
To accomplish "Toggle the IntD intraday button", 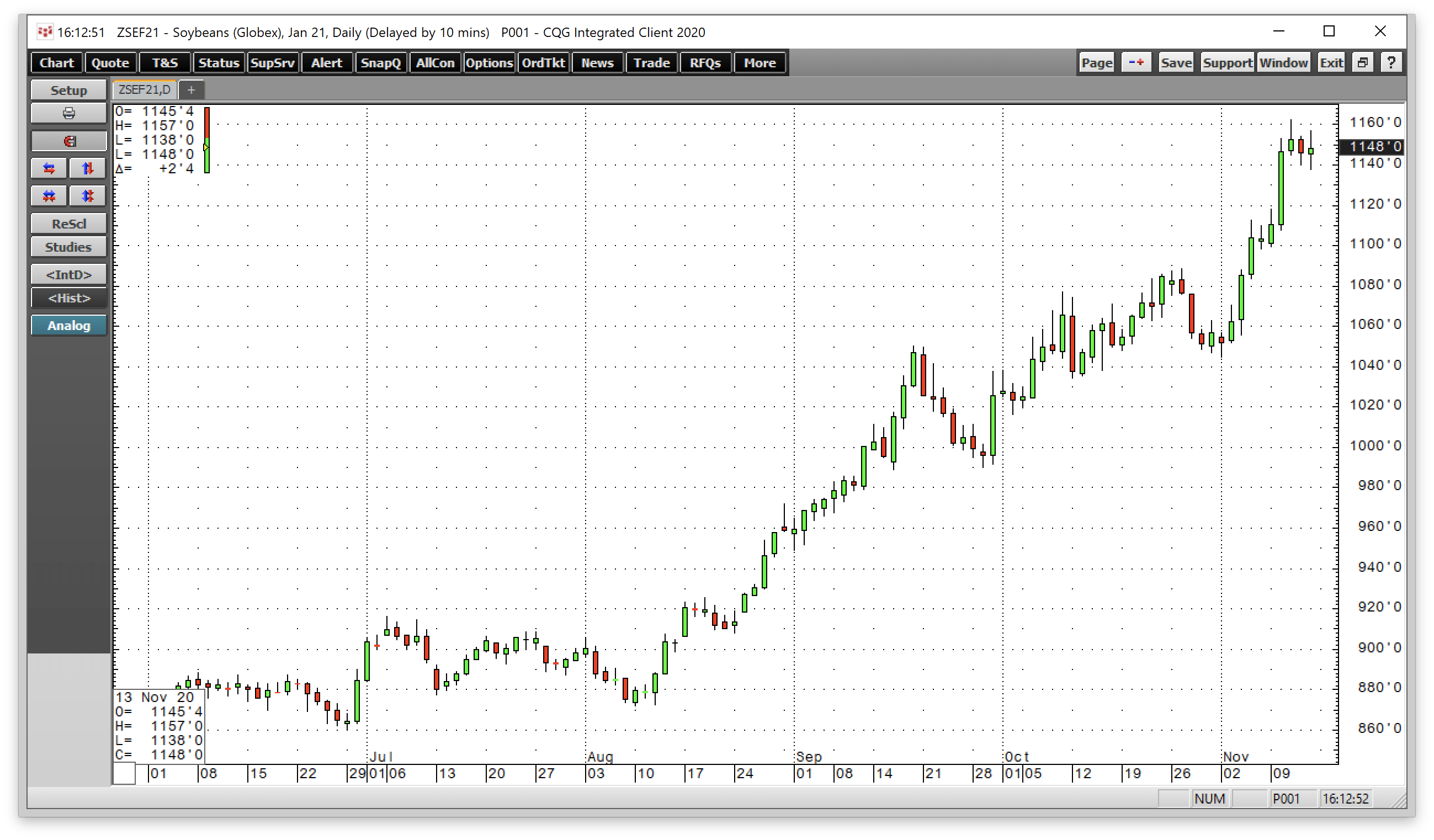I will (x=68, y=275).
